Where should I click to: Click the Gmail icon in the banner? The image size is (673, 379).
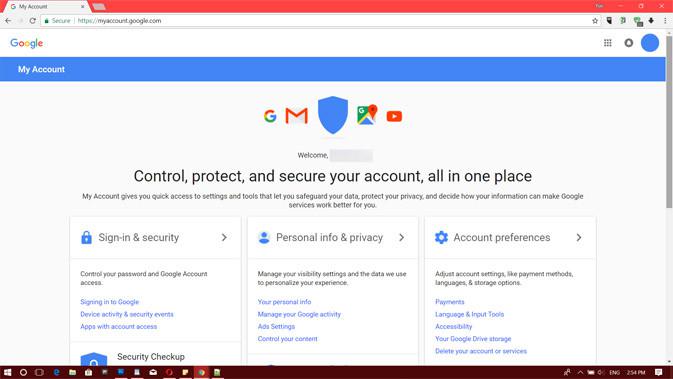pos(297,116)
